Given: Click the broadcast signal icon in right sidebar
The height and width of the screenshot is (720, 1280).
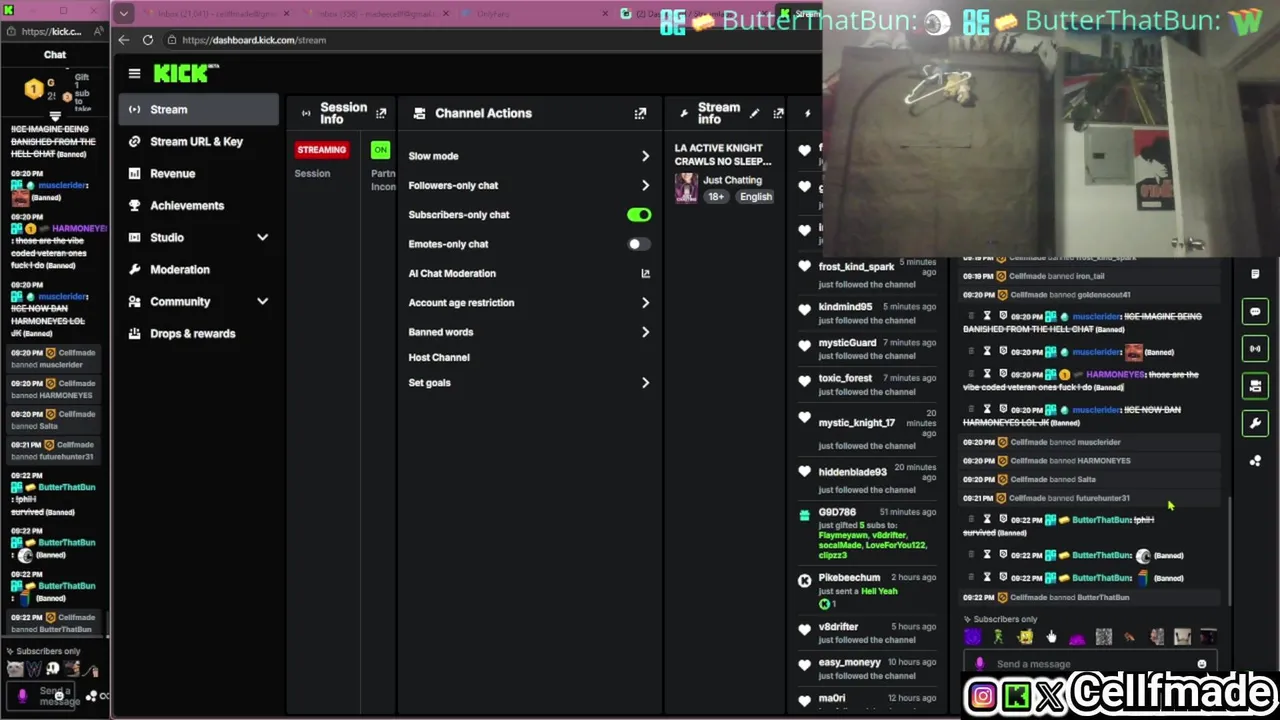Looking at the screenshot, I should pos(1255,348).
